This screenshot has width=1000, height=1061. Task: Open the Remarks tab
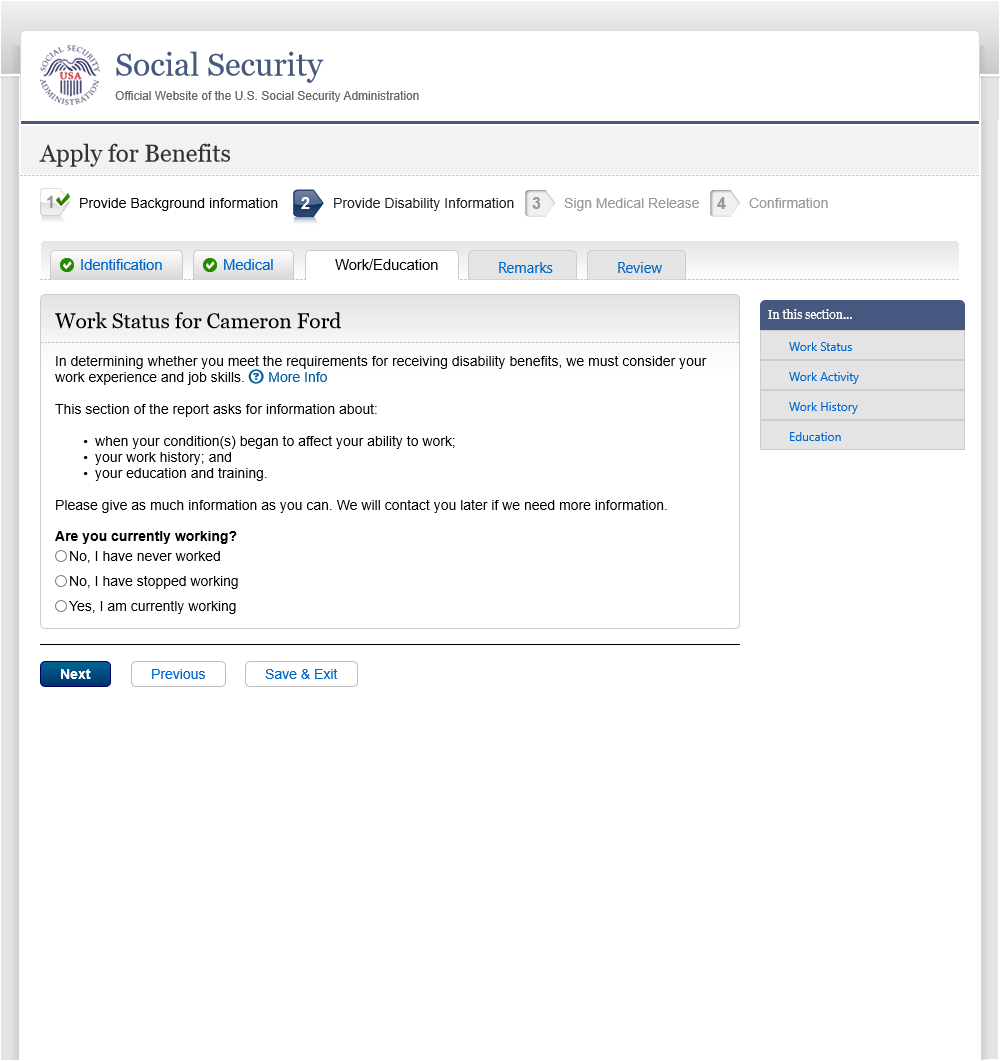click(x=525, y=267)
